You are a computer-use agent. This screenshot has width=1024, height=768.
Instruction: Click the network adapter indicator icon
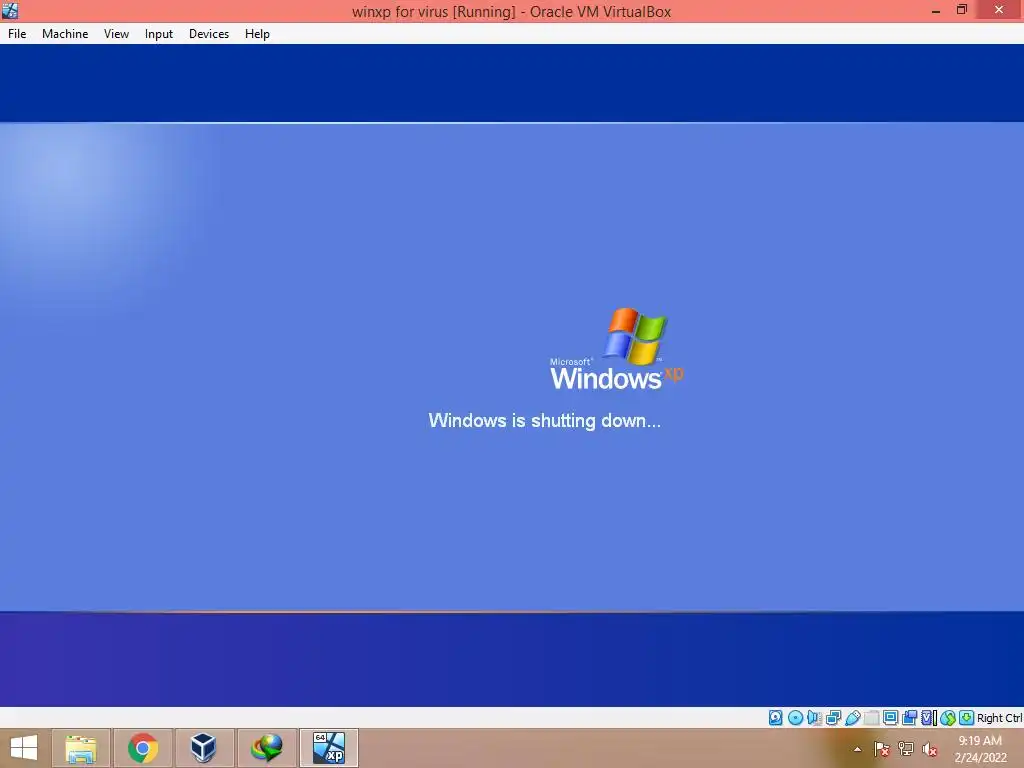point(833,718)
